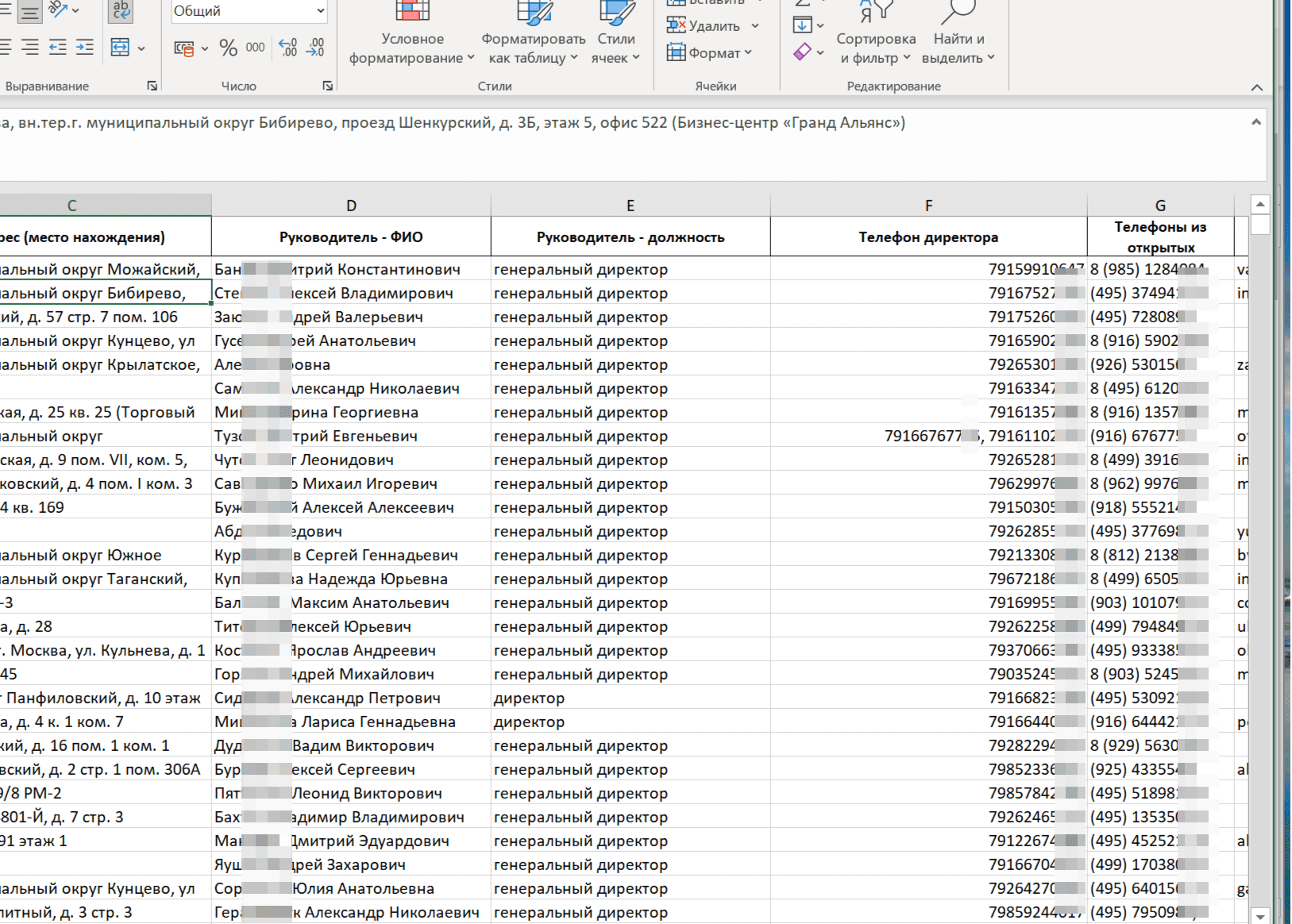Select cell with Юлия Анатольевна
The image size is (1292, 924).
(351, 888)
